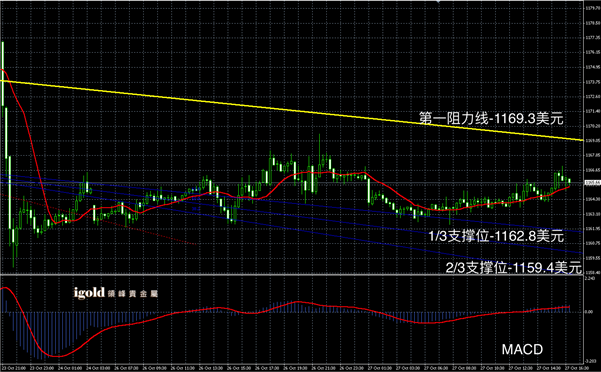Click the 1173.75 price axis label
The height and width of the screenshot is (372, 601).
pos(593,82)
